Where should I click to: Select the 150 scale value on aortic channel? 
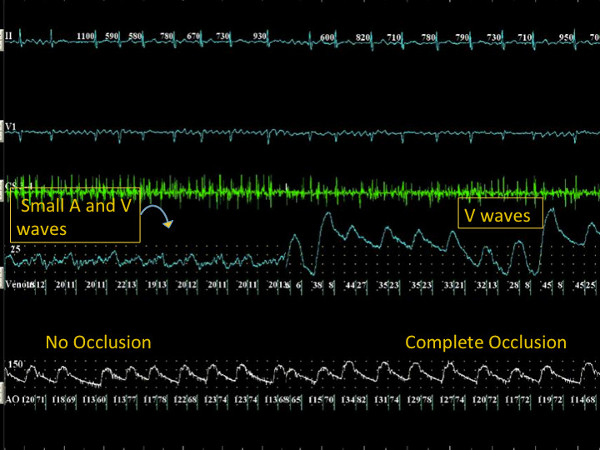tap(16, 364)
